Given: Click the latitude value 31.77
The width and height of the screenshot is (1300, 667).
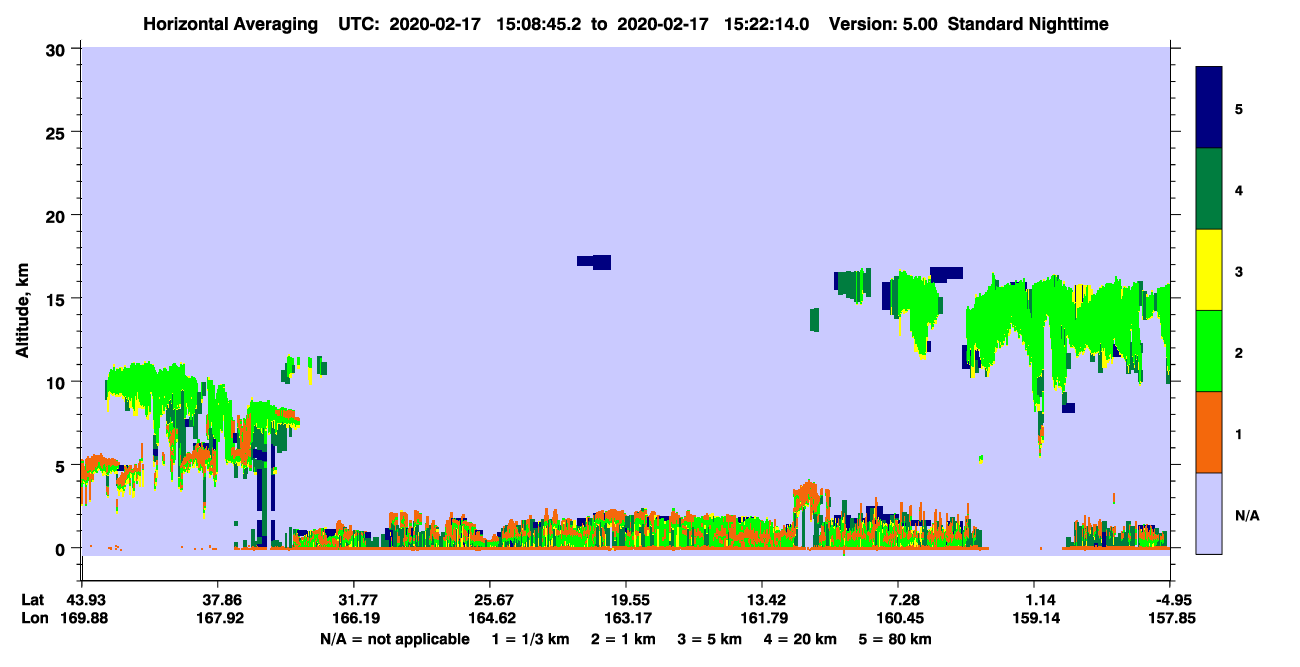Looking at the screenshot, I should coord(353,600).
